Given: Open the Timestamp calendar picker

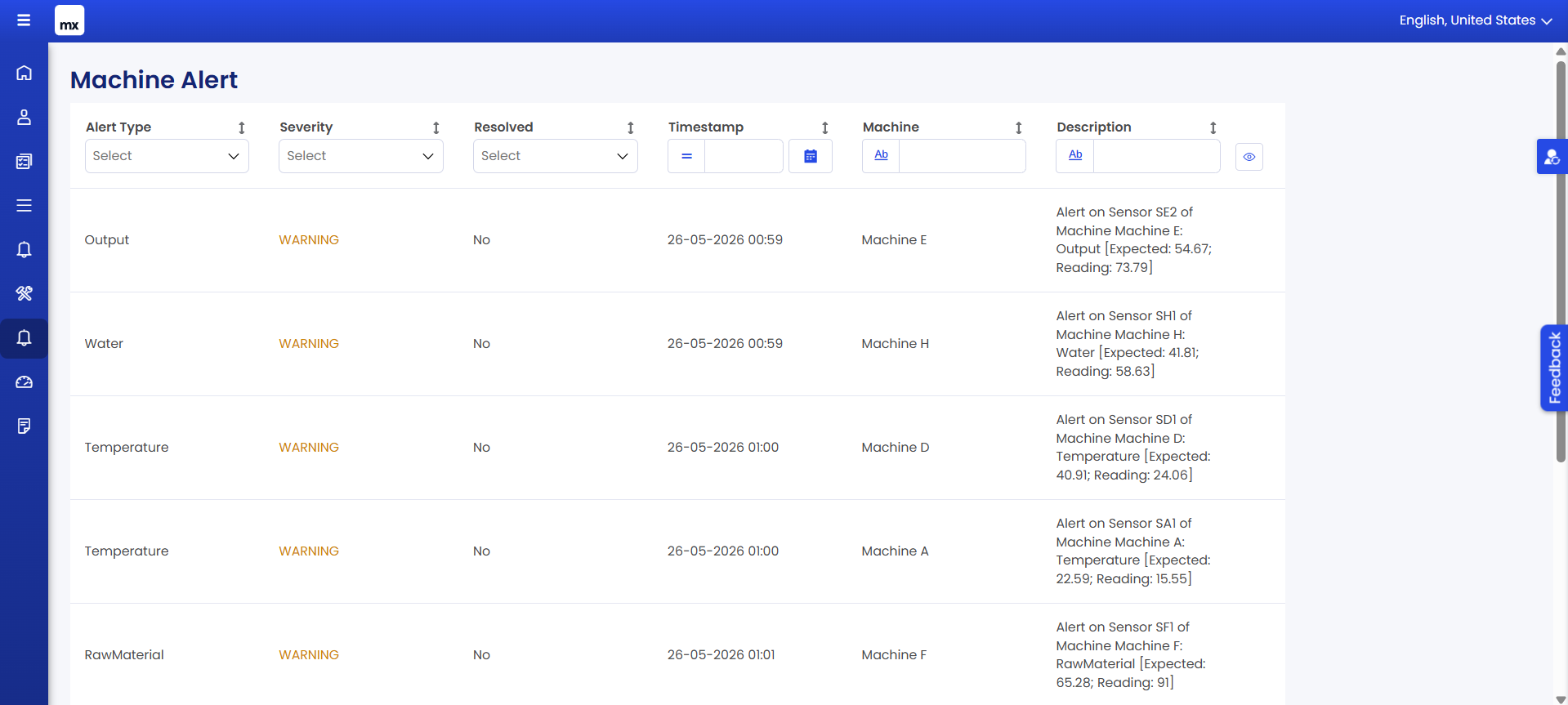Looking at the screenshot, I should pos(811,156).
